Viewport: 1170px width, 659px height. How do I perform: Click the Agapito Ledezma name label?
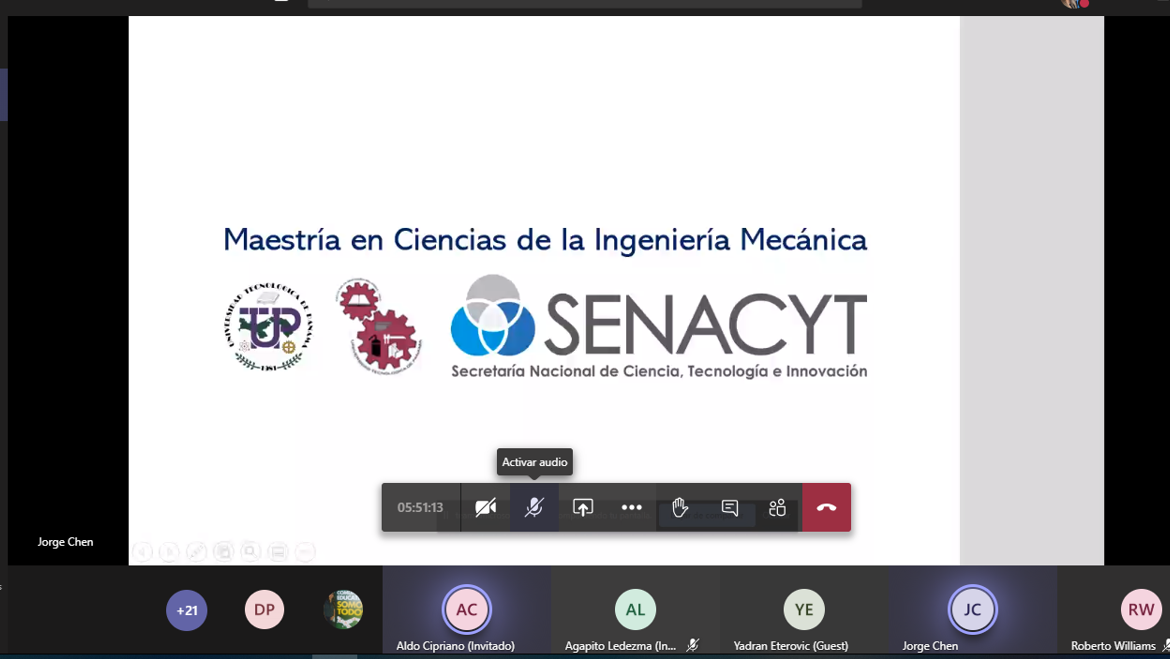[620, 646]
